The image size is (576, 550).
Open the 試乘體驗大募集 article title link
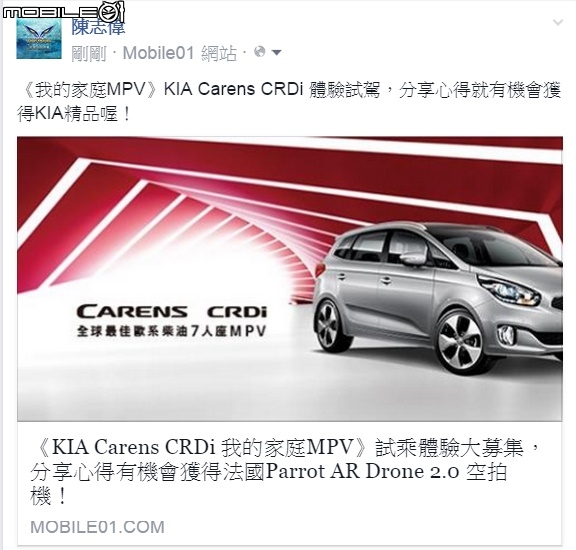click(x=285, y=471)
